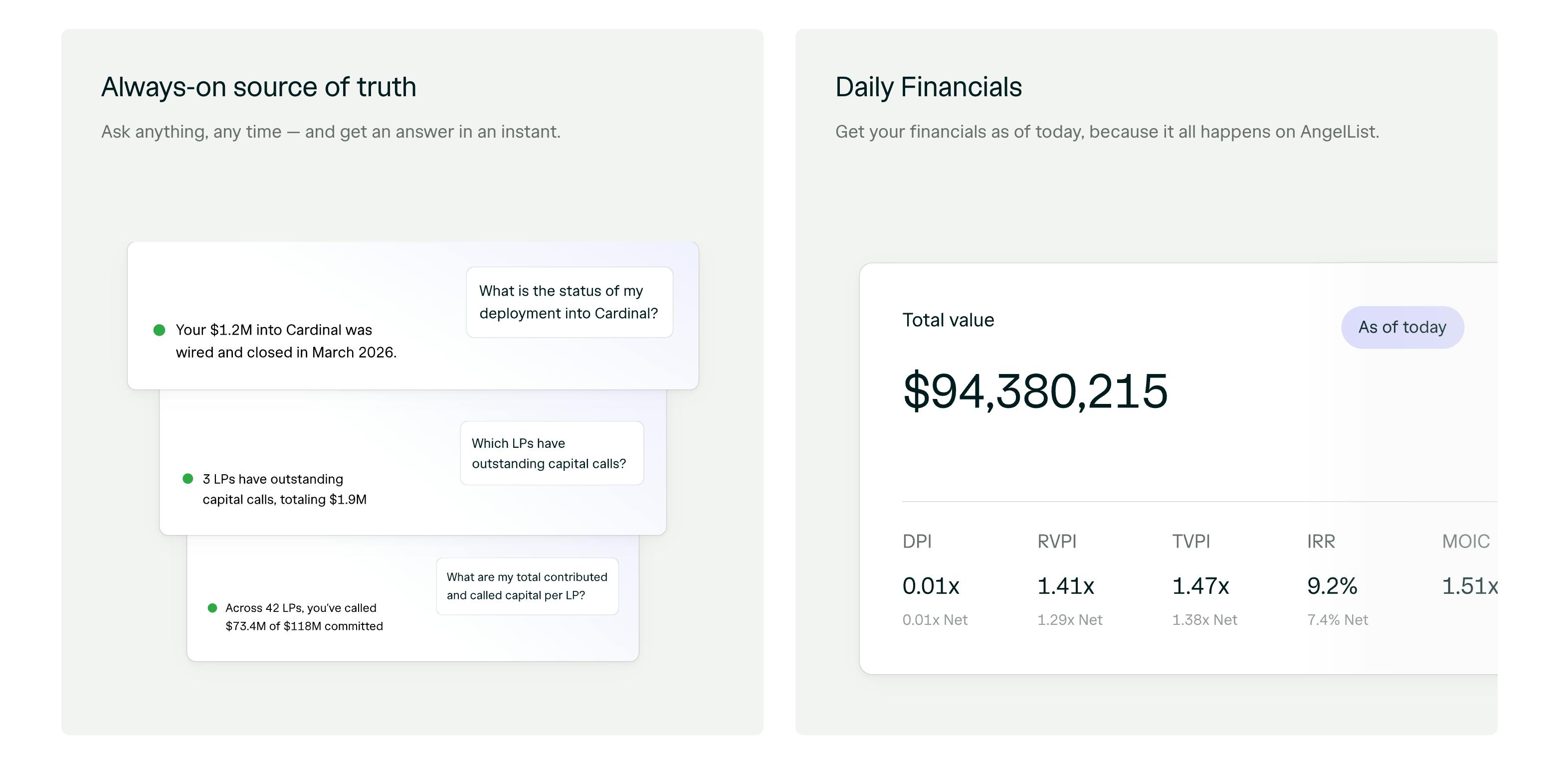1568x760 pixels.
Task: Click the $94,380,215 total value figure
Action: [1035, 391]
